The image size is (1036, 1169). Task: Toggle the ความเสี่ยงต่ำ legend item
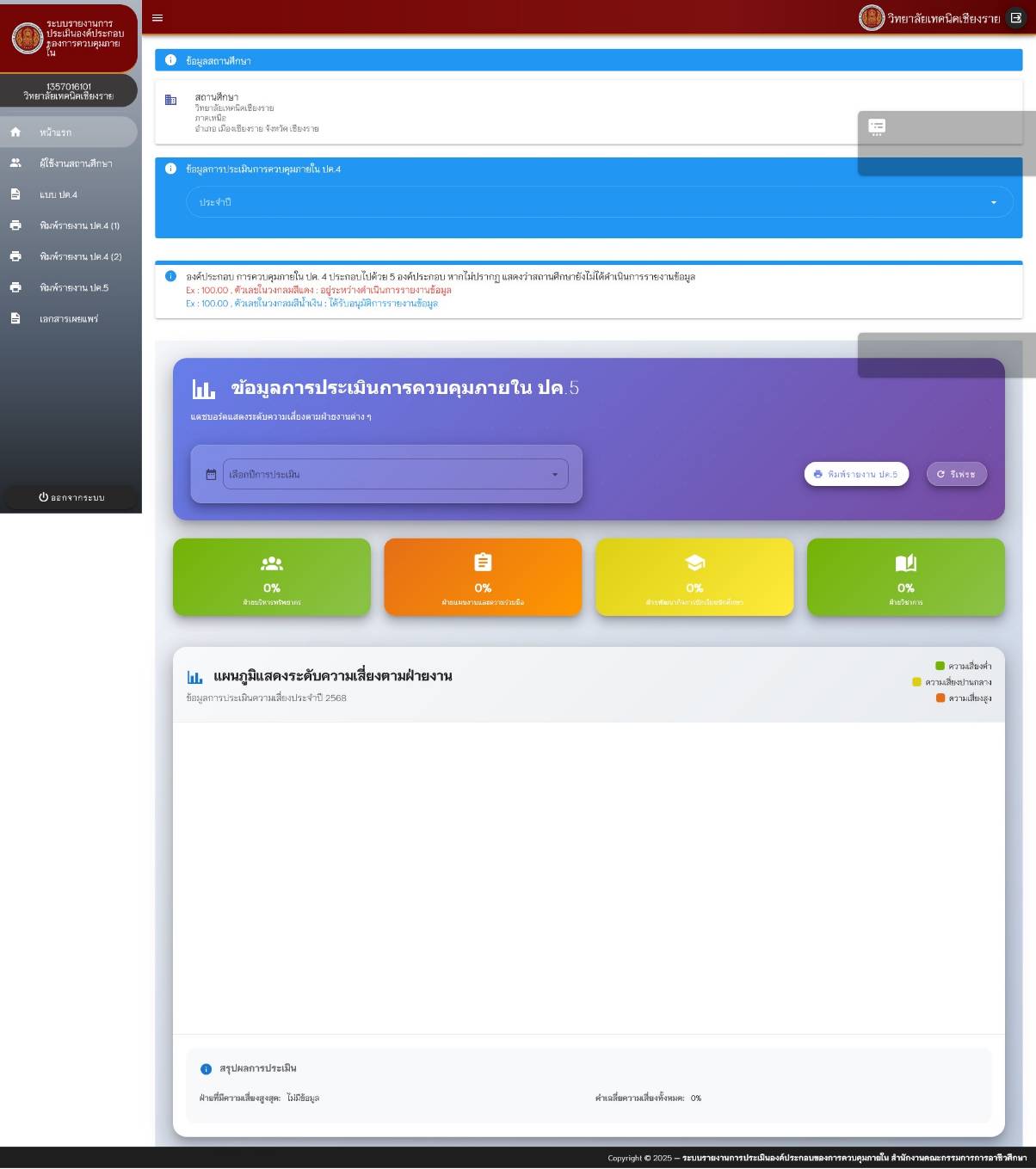(x=963, y=666)
